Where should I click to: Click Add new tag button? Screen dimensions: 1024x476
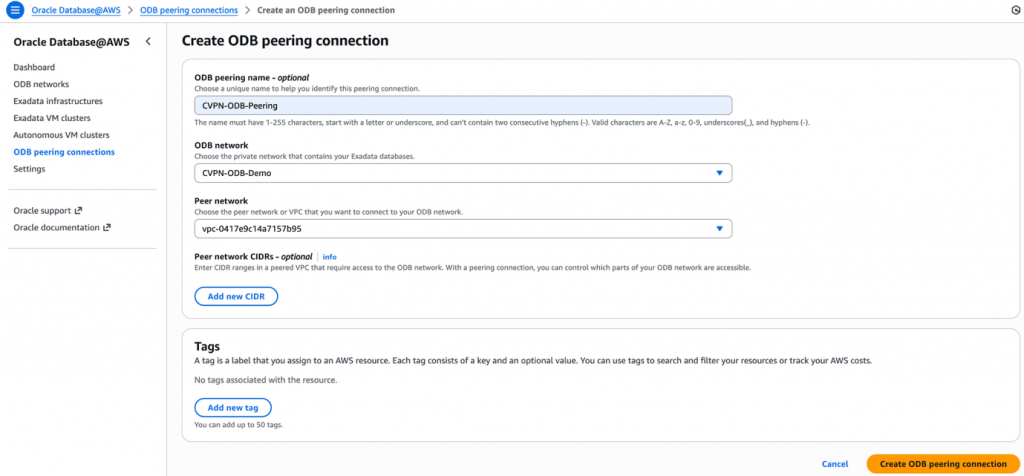tap(232, 407)
